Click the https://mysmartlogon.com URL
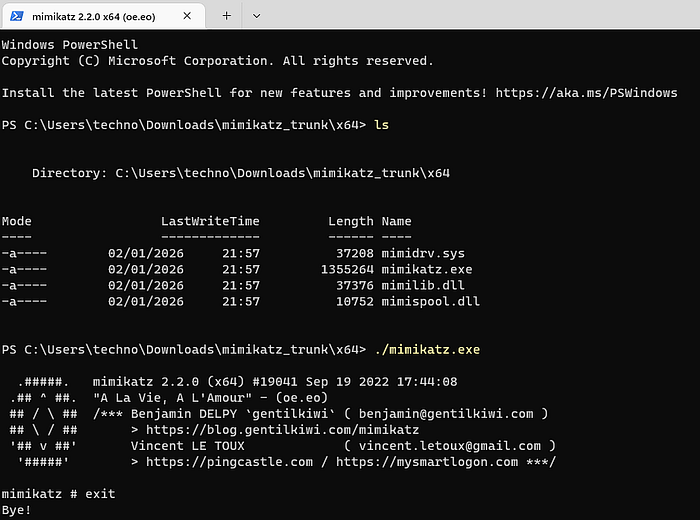 coord(427,462)
